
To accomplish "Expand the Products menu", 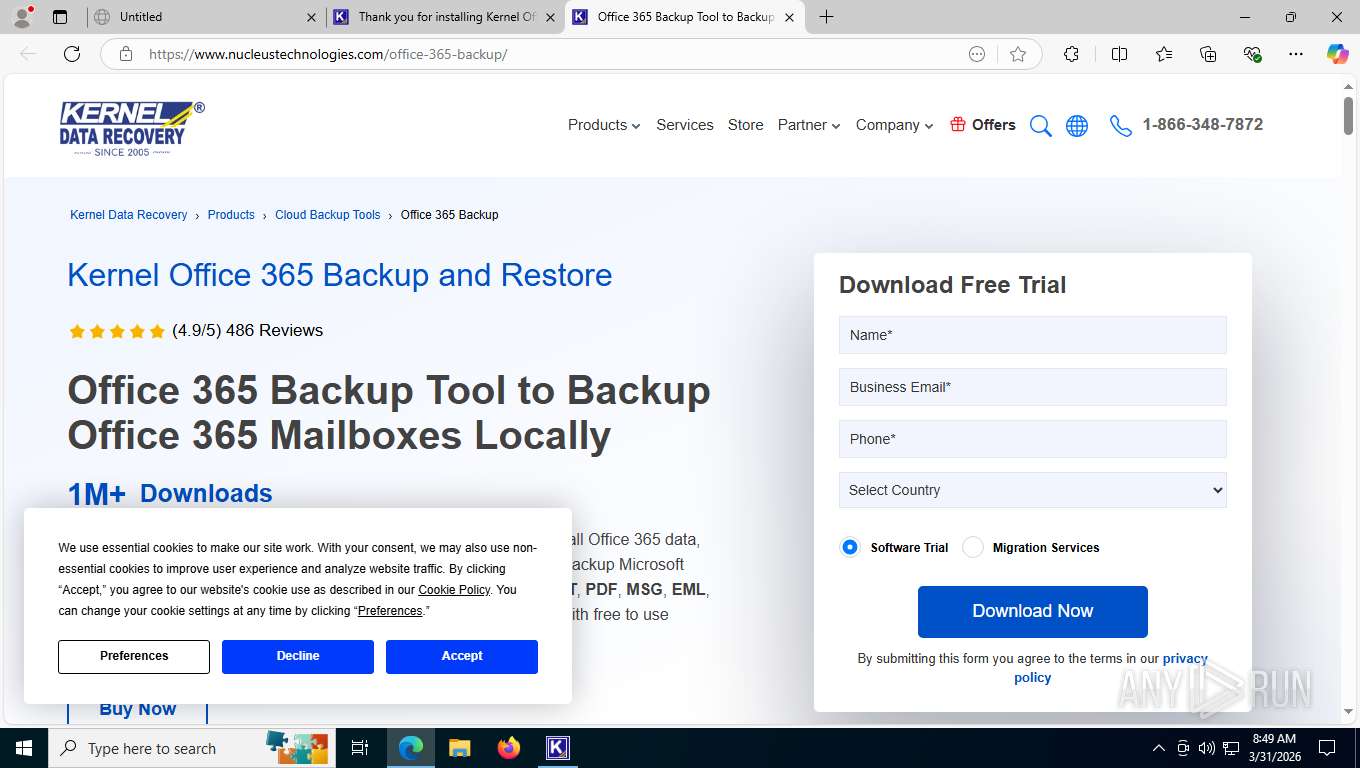I will 604,125.
